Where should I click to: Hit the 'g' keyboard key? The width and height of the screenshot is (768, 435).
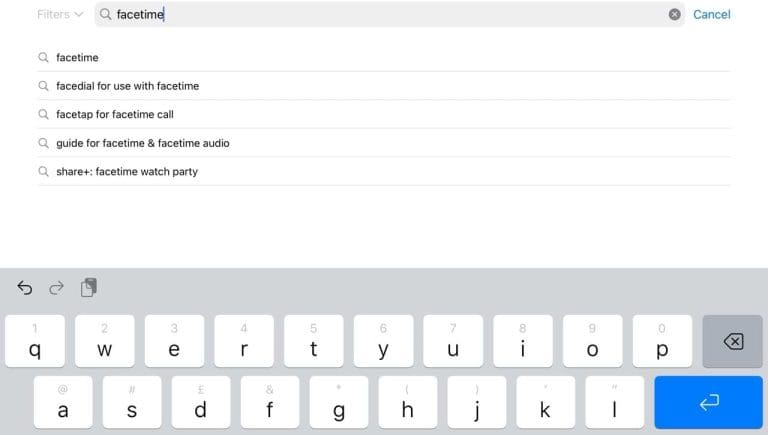[x=339, y=403]
